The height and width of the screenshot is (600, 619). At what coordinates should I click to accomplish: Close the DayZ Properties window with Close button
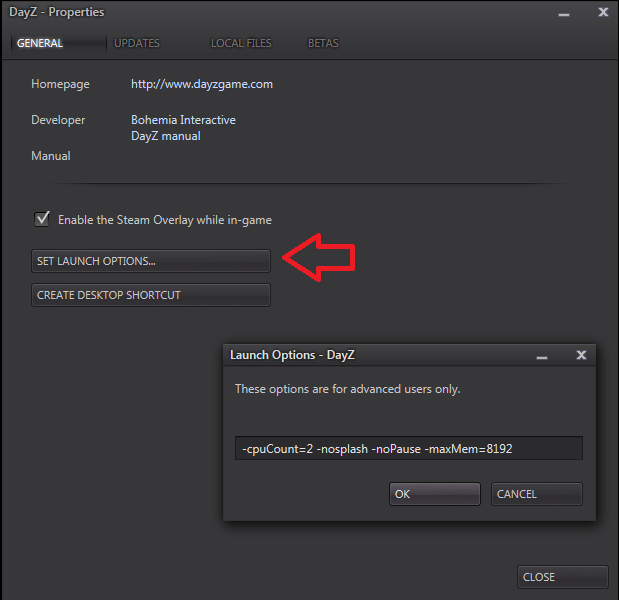pos(563,577)
